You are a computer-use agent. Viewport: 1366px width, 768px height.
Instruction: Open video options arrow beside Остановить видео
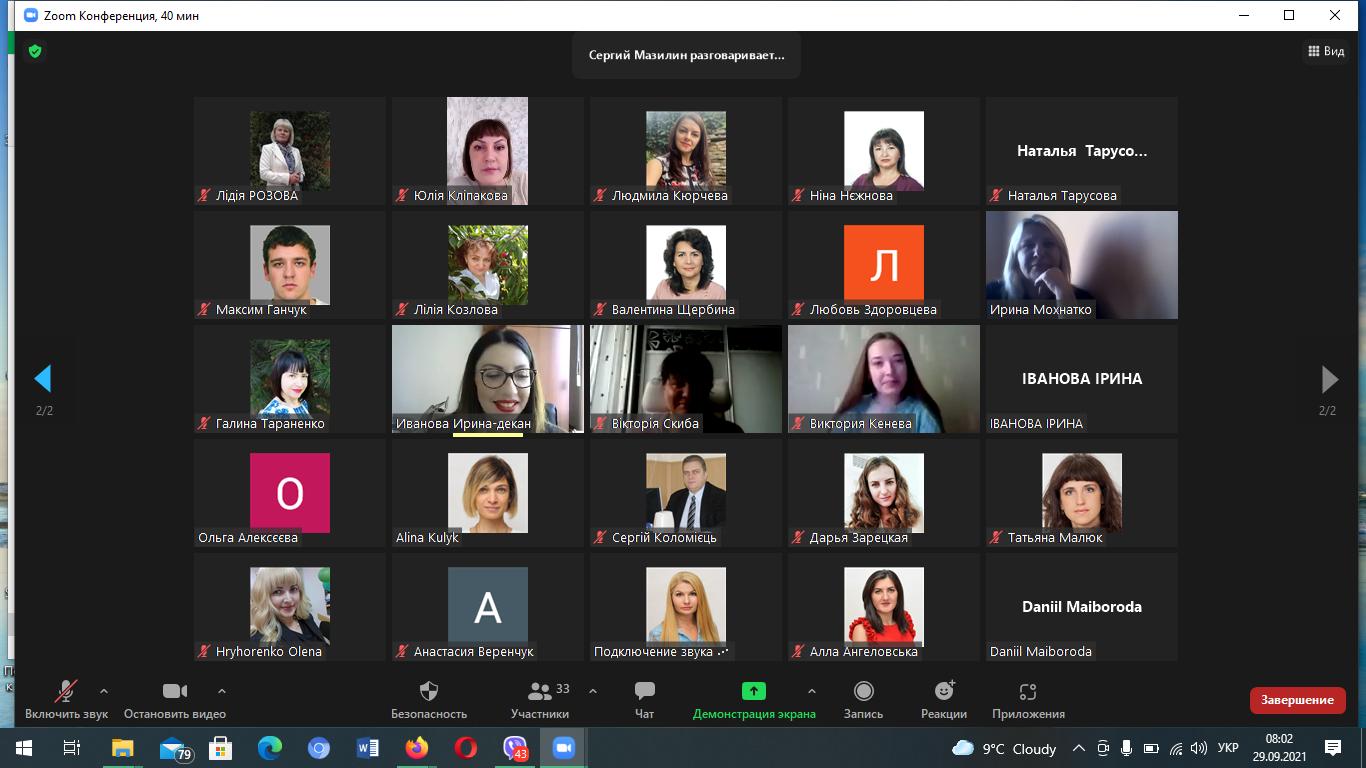click(x=222, y=691)
